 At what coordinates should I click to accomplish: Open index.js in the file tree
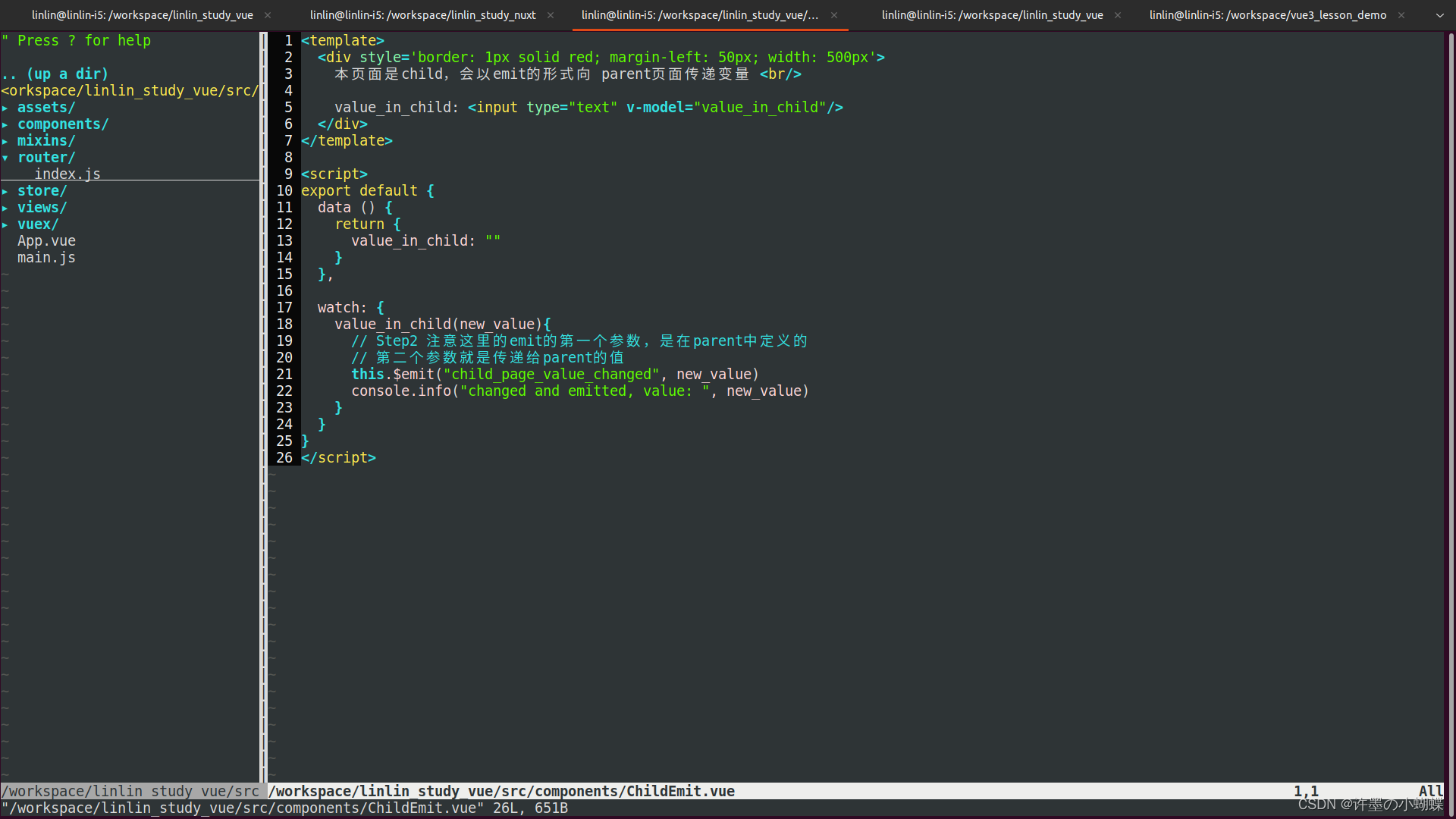click(67, 174)
